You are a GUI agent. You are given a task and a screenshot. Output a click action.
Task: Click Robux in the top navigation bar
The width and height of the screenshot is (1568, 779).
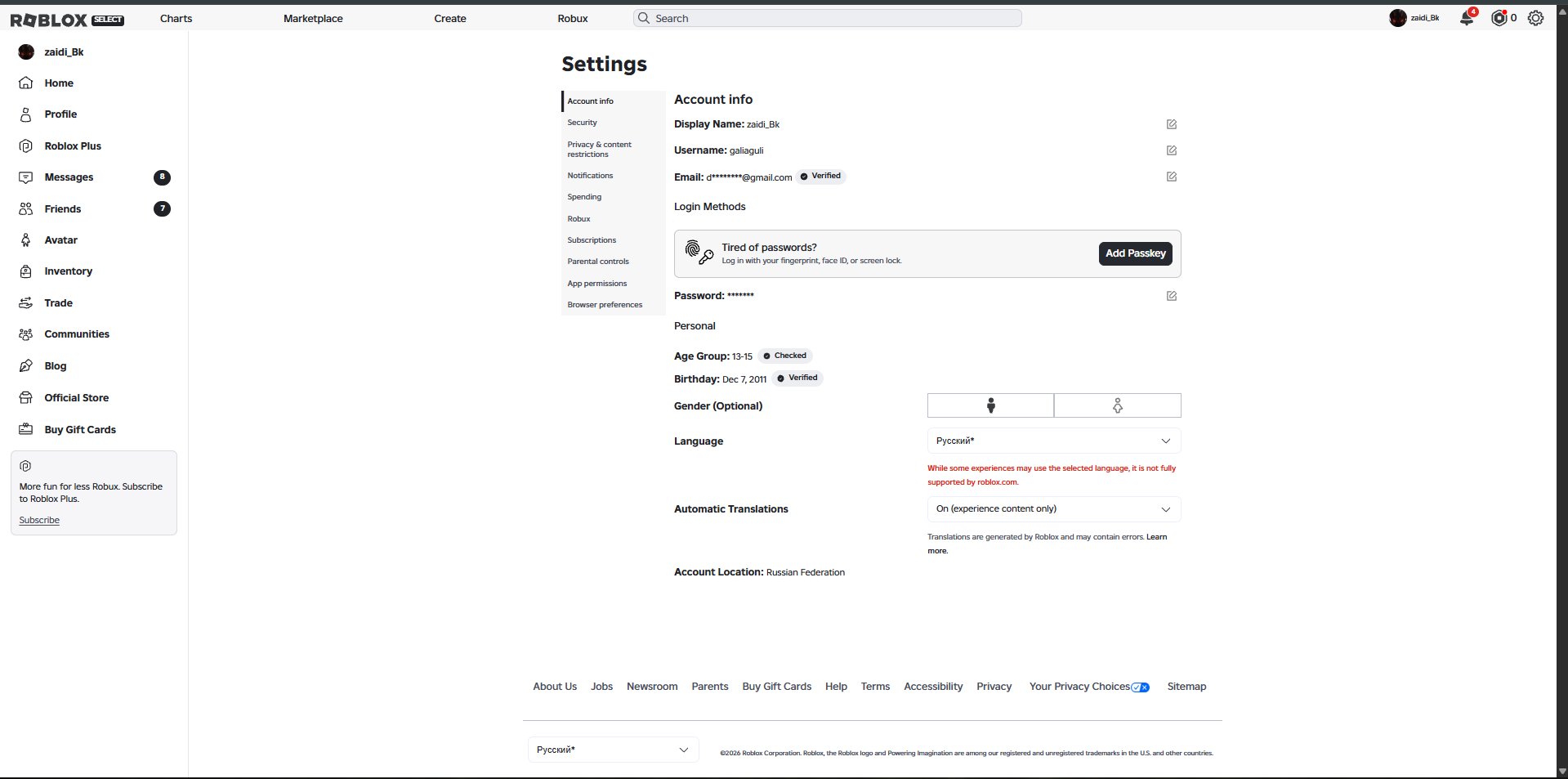[573, 18]
